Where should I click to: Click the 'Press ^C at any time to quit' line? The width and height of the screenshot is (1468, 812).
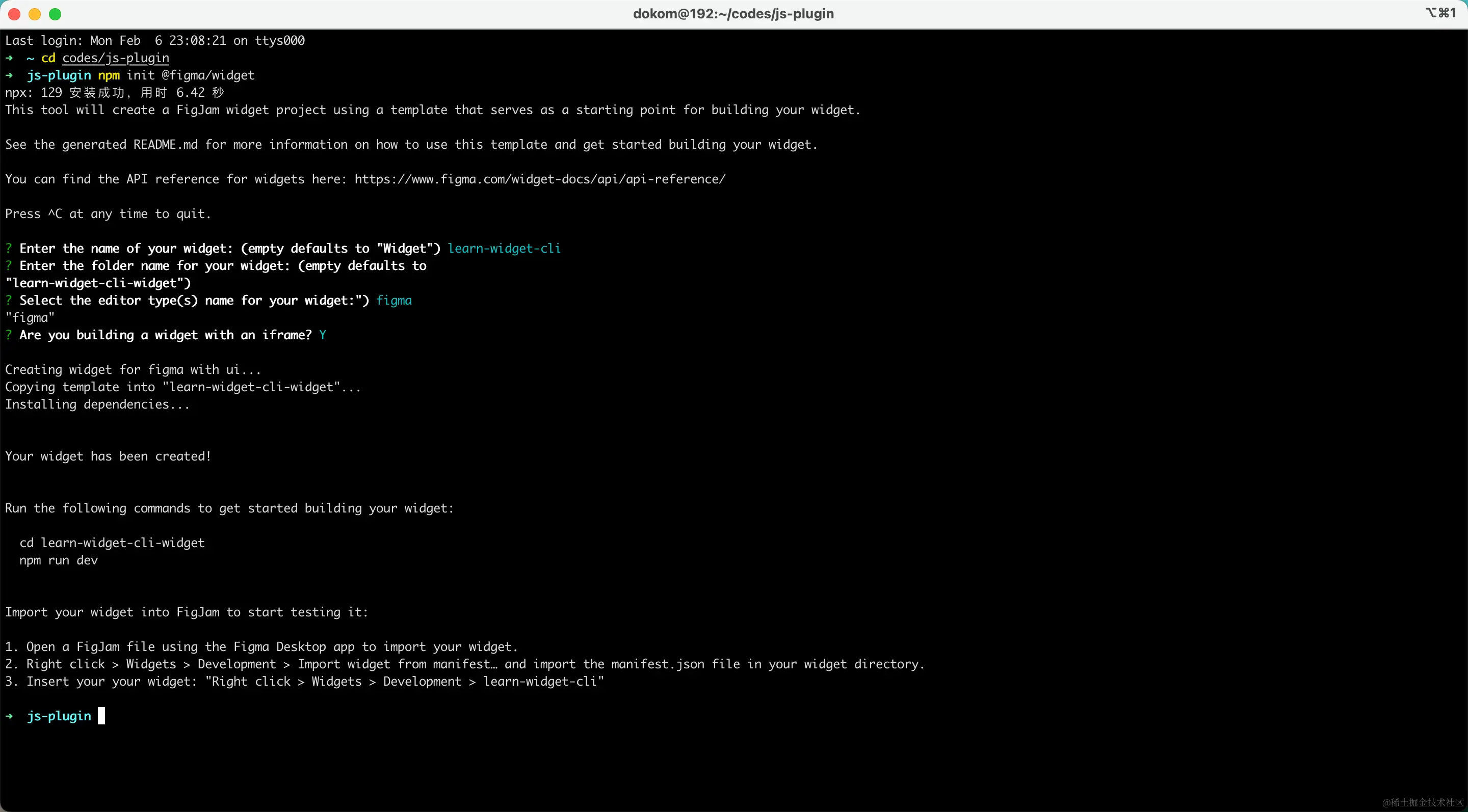(x=108, y=214)
